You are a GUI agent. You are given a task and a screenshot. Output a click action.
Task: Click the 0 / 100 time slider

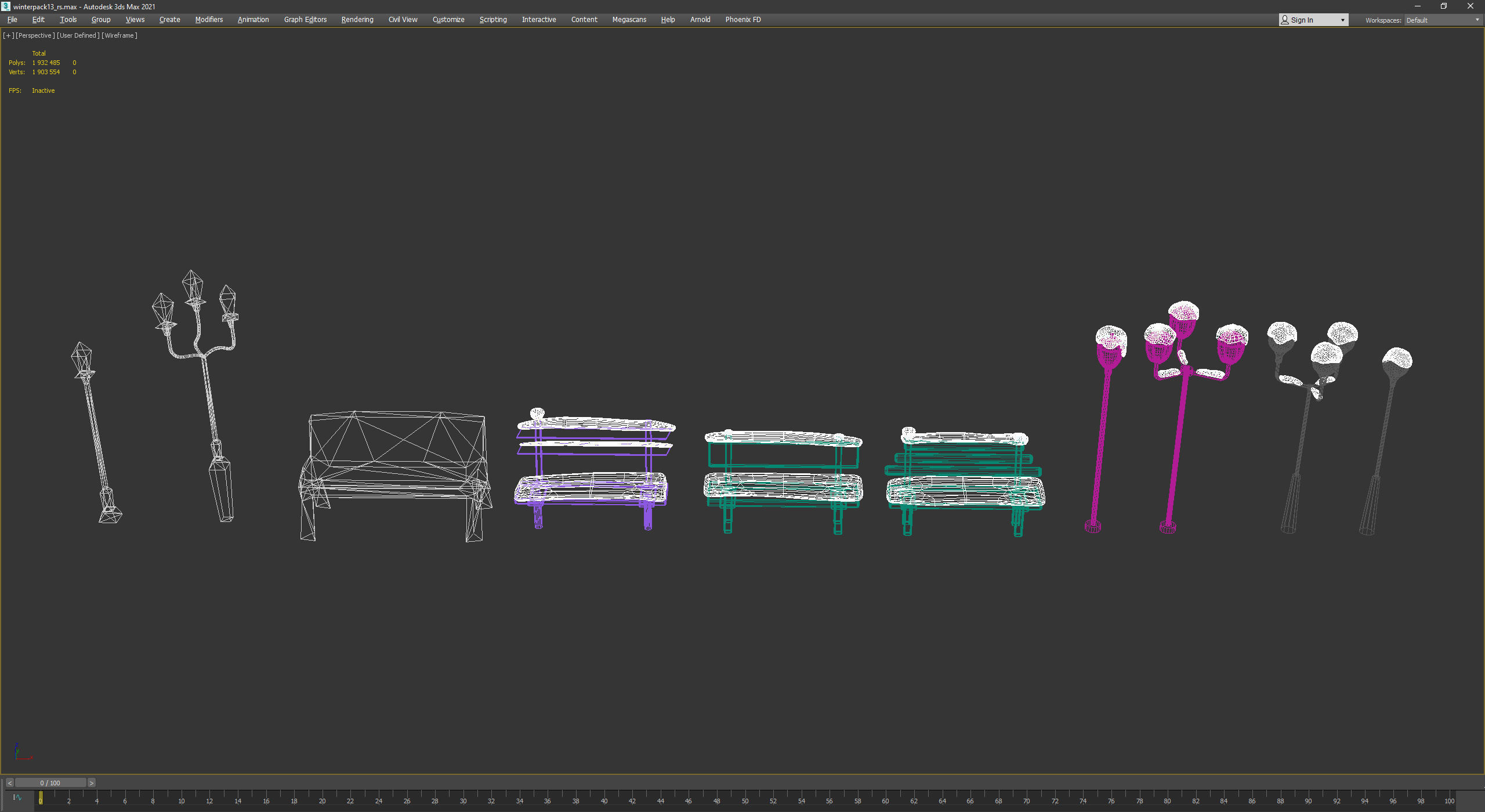(x=50, y=783)
